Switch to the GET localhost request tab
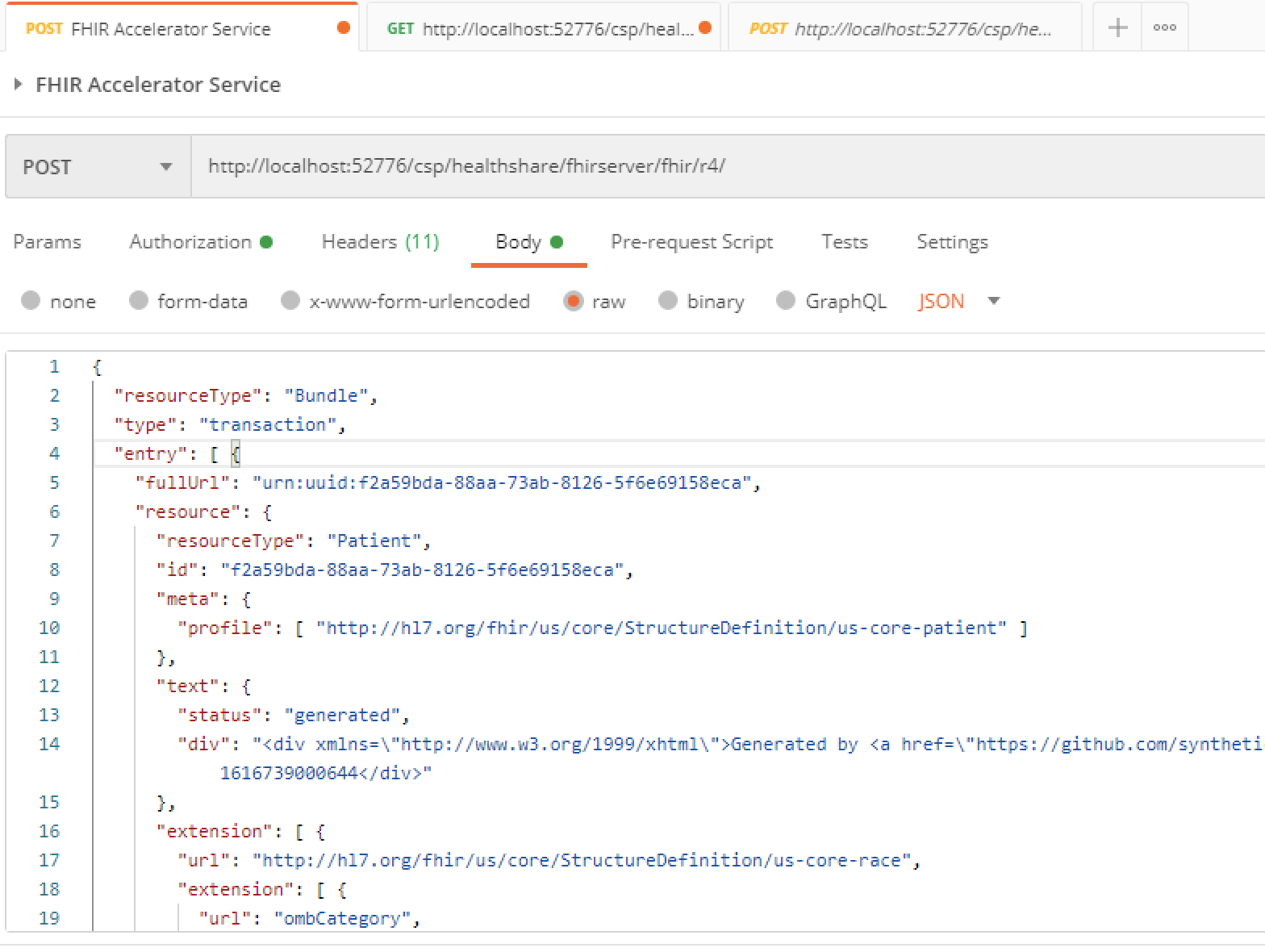1265x952 pixels. click(x=541, y=28)
